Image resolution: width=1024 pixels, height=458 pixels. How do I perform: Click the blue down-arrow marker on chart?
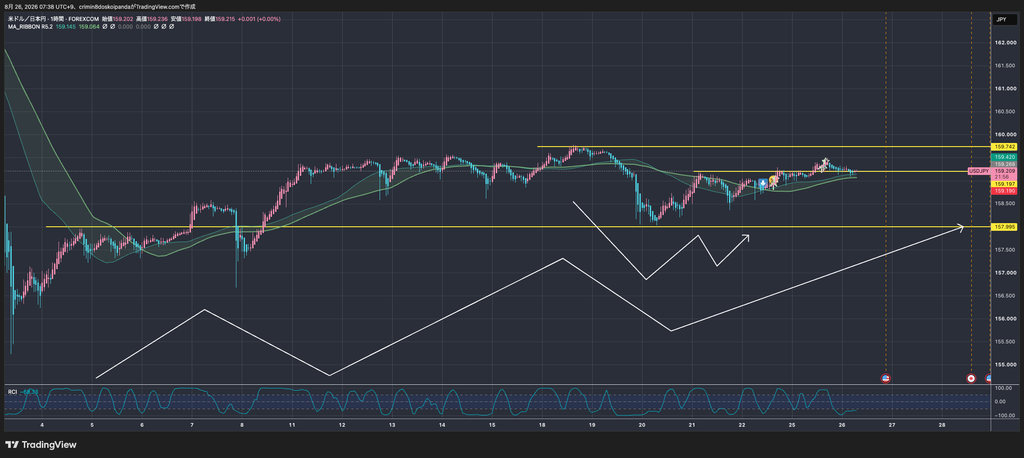click(763, 183)
